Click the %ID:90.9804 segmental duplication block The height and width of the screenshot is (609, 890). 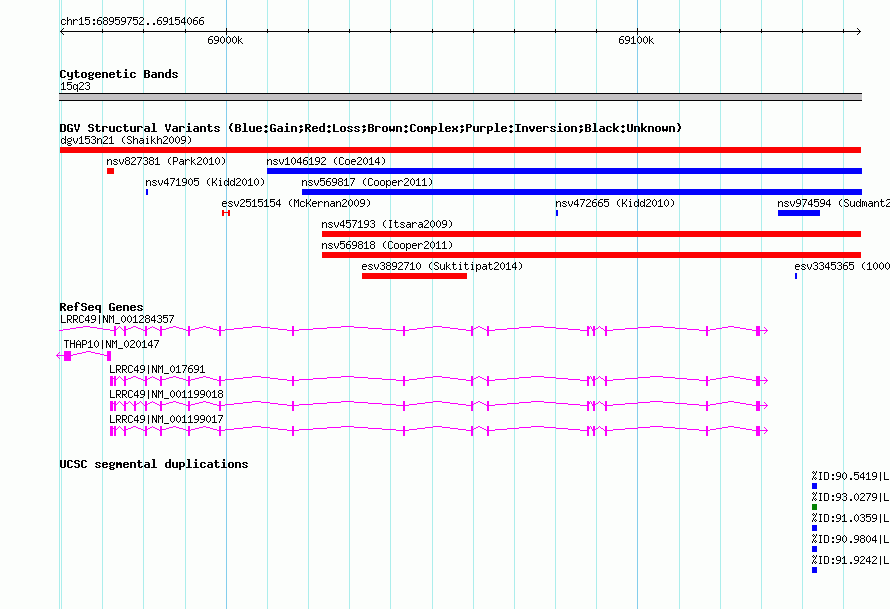[815, 549]
